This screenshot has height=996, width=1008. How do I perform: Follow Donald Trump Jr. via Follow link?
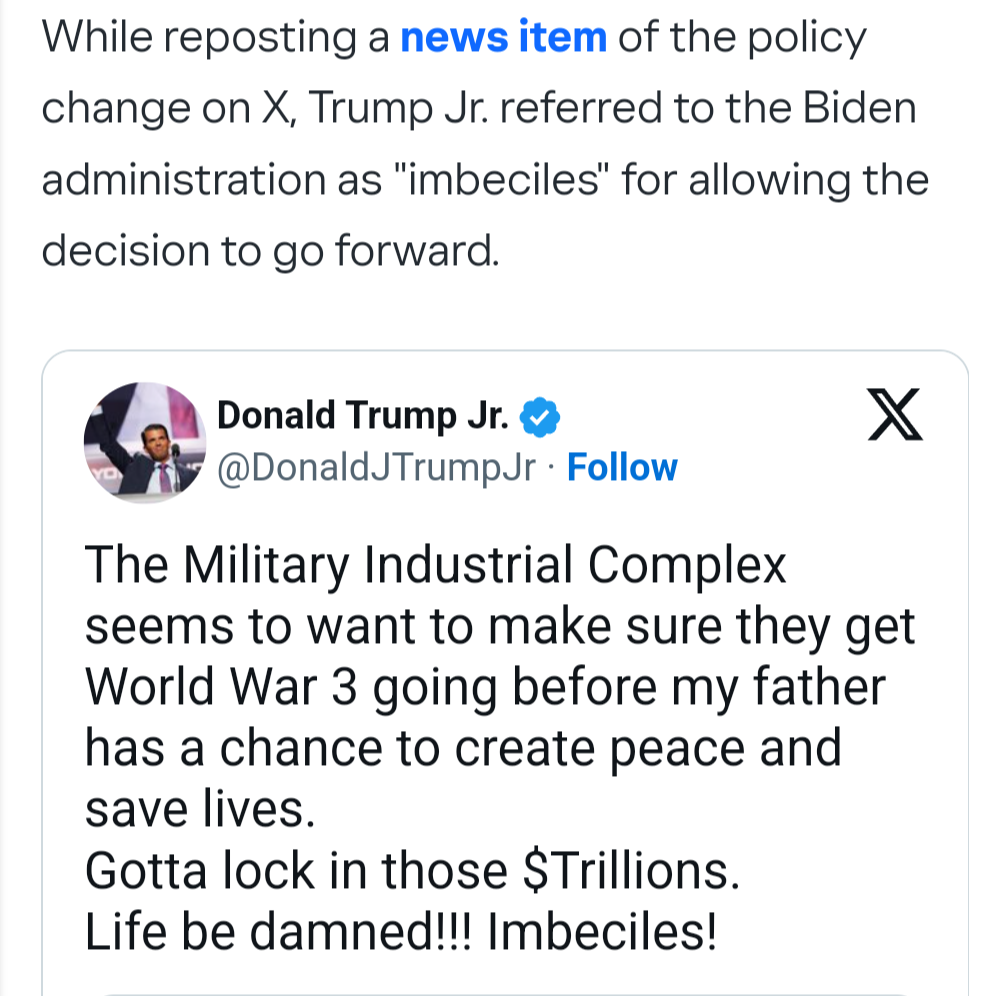tap(622, 467)
